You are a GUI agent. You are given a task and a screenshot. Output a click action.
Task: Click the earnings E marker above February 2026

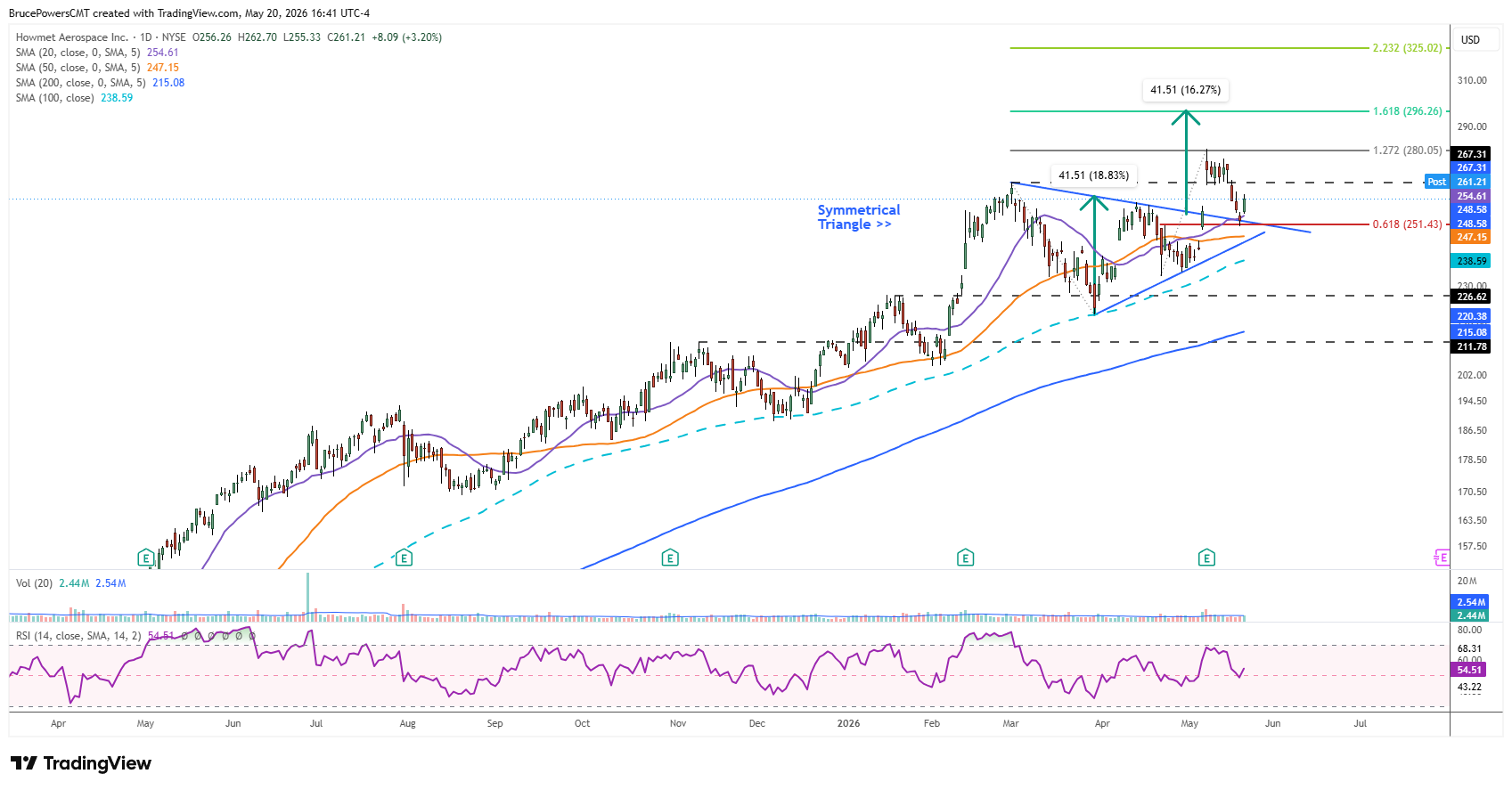pos(965,558)
